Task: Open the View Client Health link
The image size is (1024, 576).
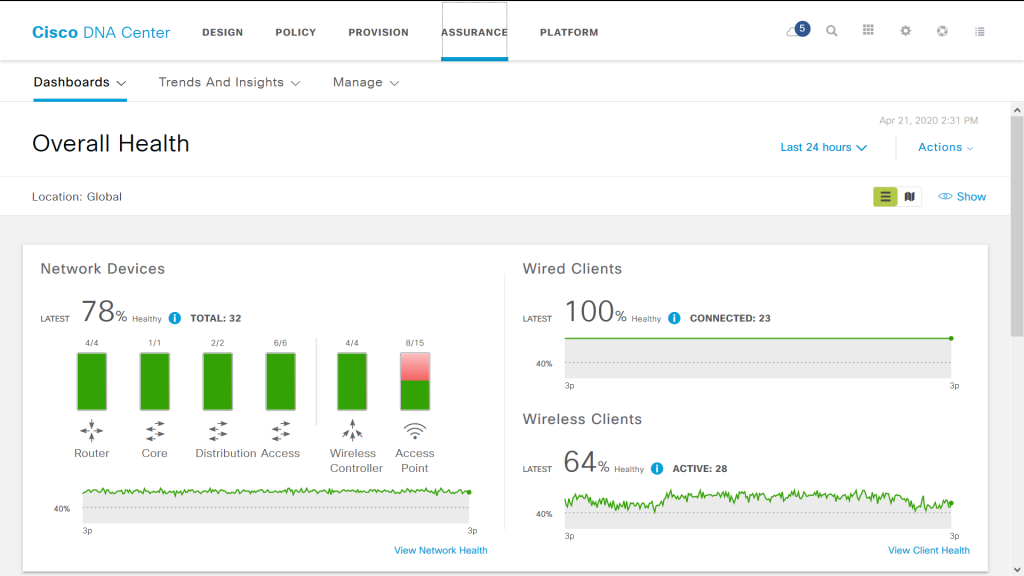Action: coord(929,551)
